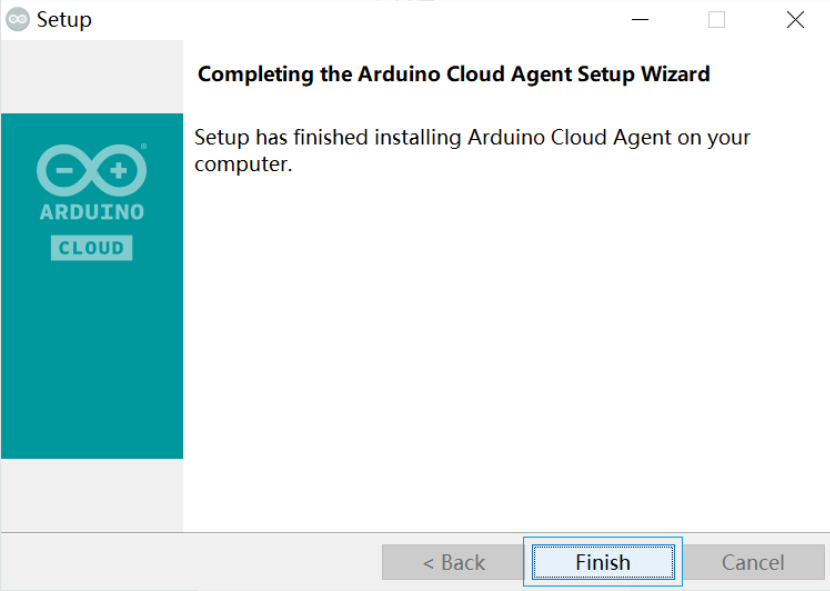
Task: Click the ARDUINO wordmark text
Action: pos(92,212)
